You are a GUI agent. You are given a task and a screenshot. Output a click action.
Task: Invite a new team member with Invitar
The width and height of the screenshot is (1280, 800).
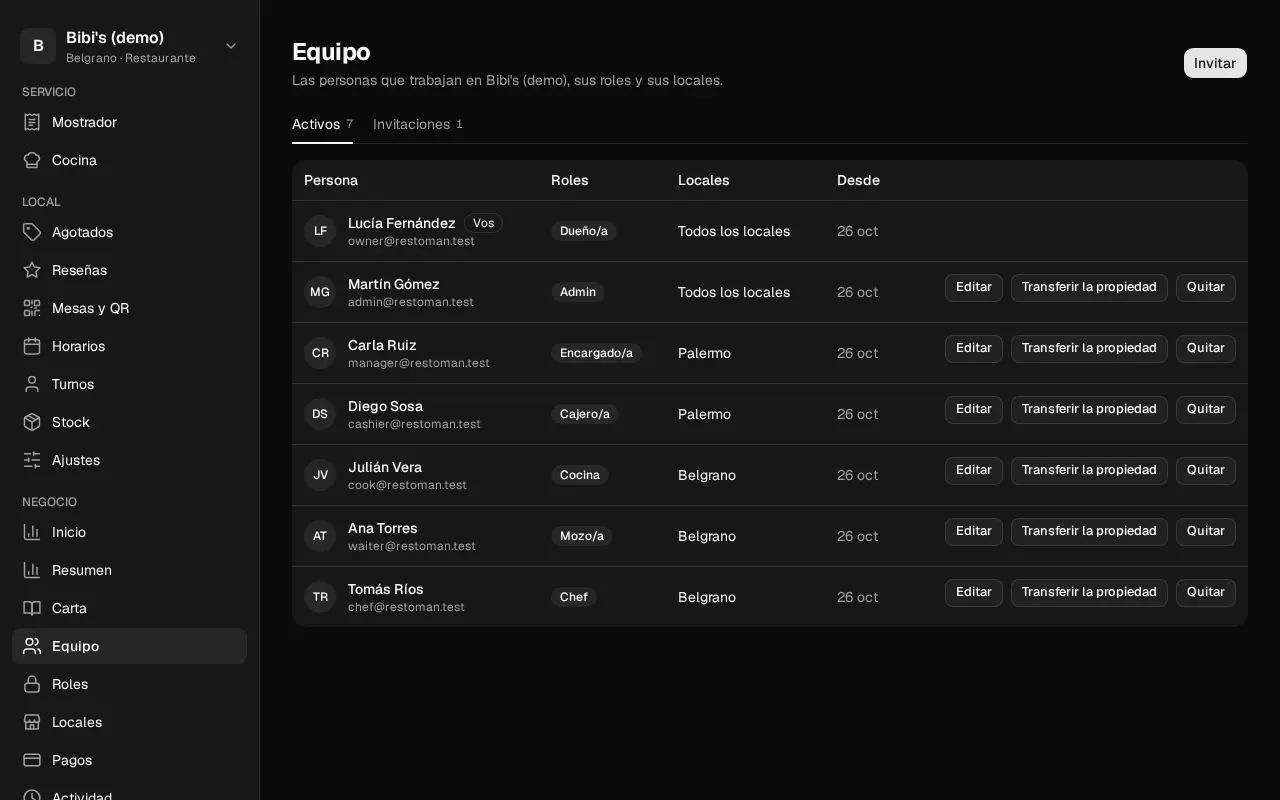(x=1215, y=63)
